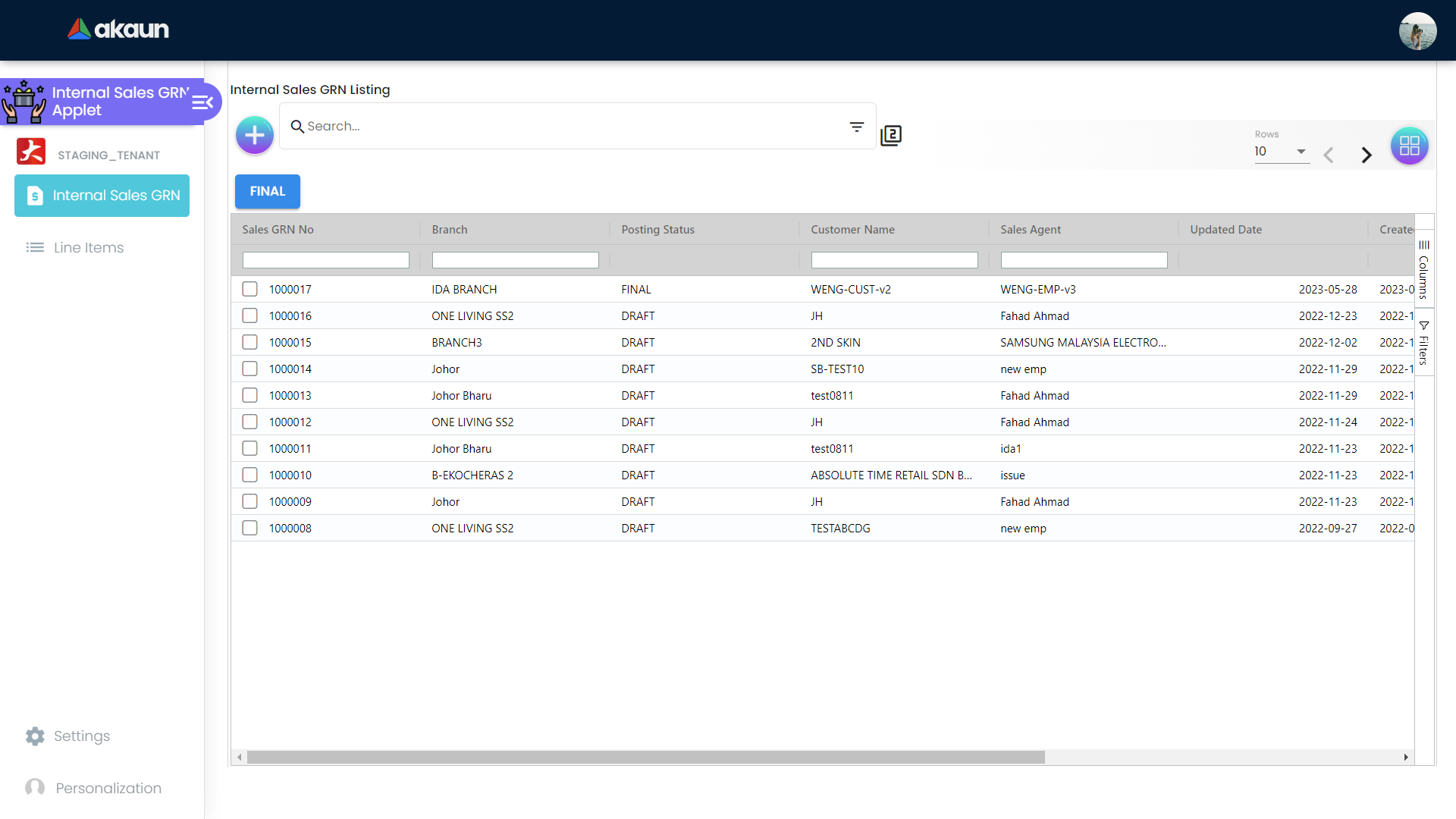
Task: Select checkbox for GRN 1000017
Action: pyautogui.click(x=249, y=289)
